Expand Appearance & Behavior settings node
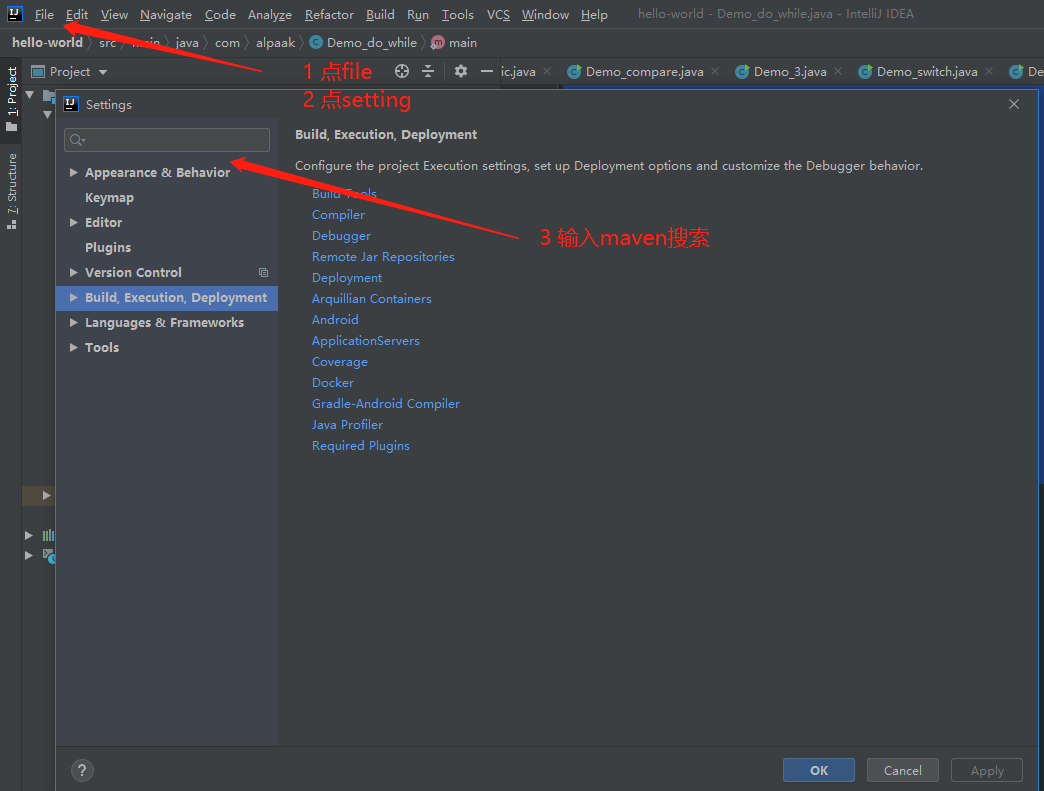 (x=73, y=172)
